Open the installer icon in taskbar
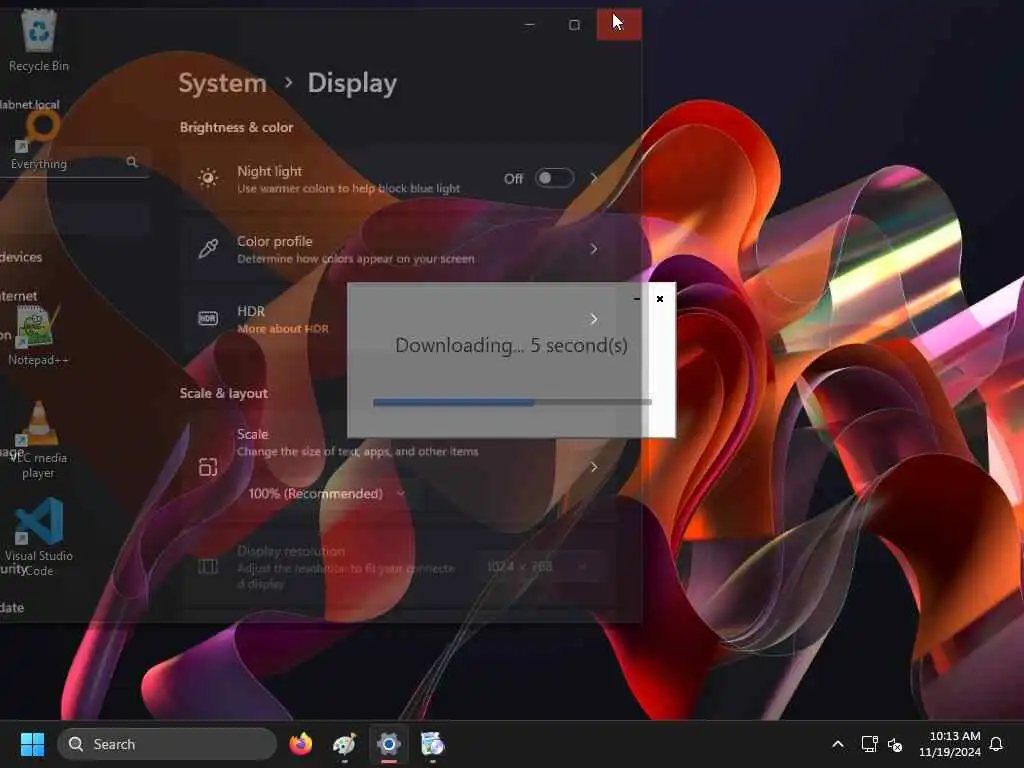 (x=432, y=744)
